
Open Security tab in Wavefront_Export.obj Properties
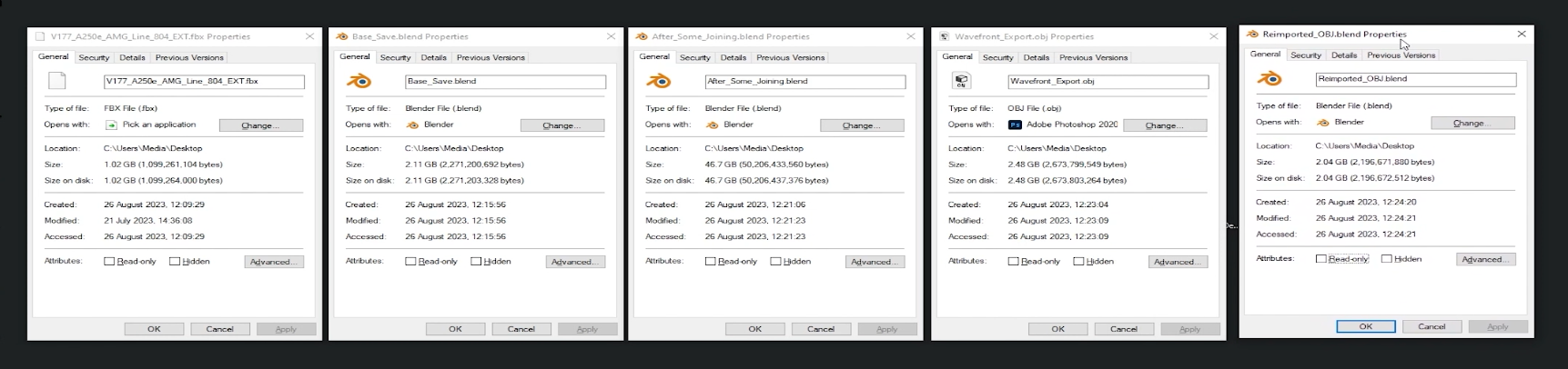coord(997,57)
